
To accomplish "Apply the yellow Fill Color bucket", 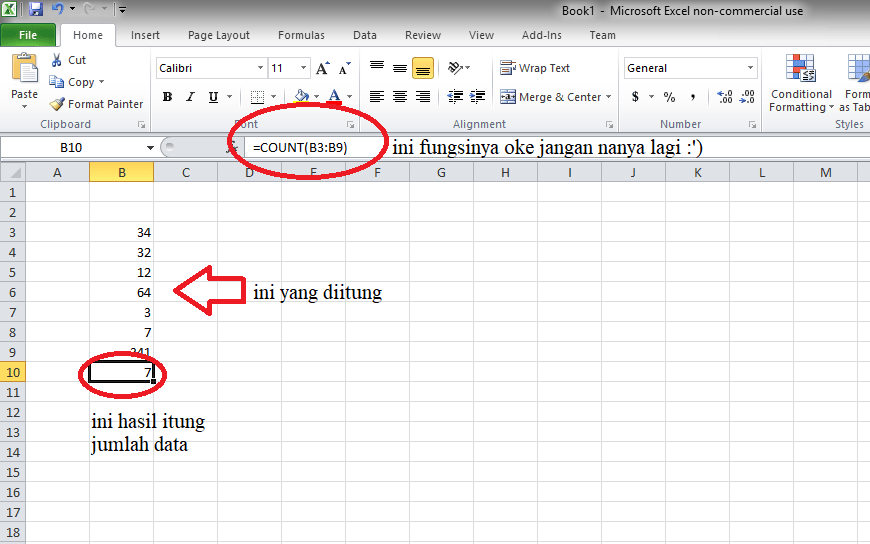I will click(x=301, y=97).
